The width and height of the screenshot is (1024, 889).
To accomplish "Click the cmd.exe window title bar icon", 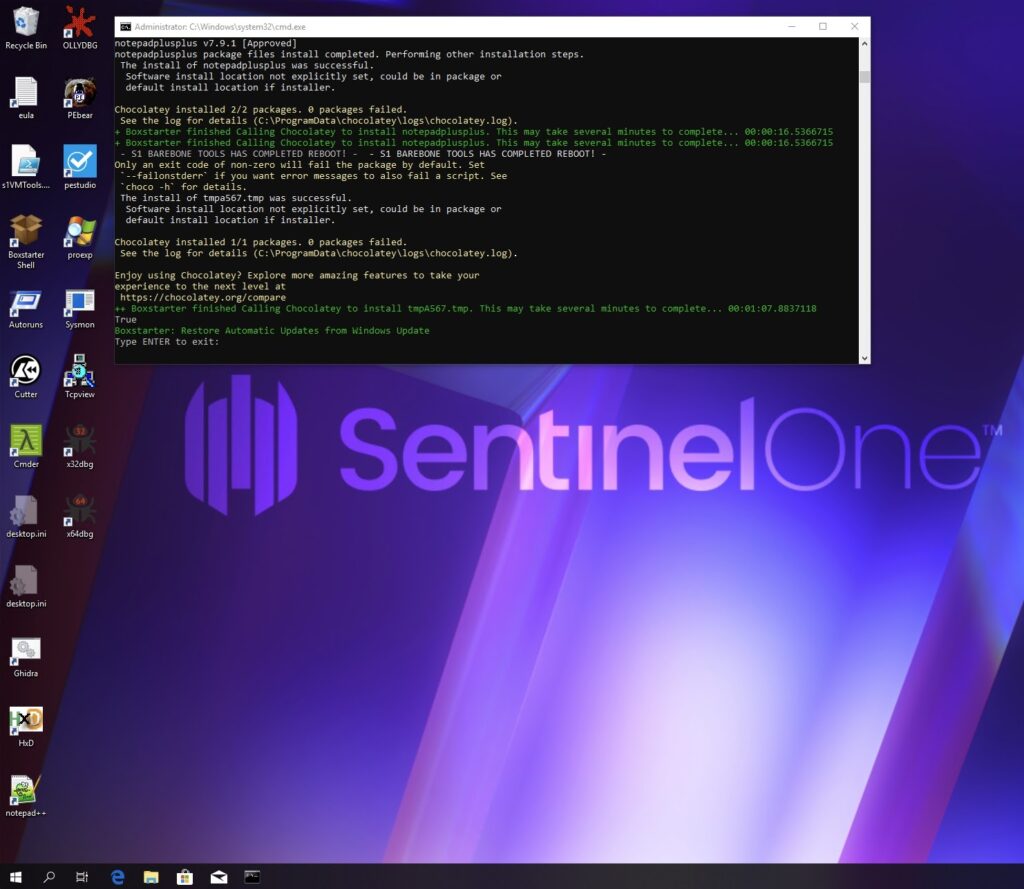I will pos(125,27).
